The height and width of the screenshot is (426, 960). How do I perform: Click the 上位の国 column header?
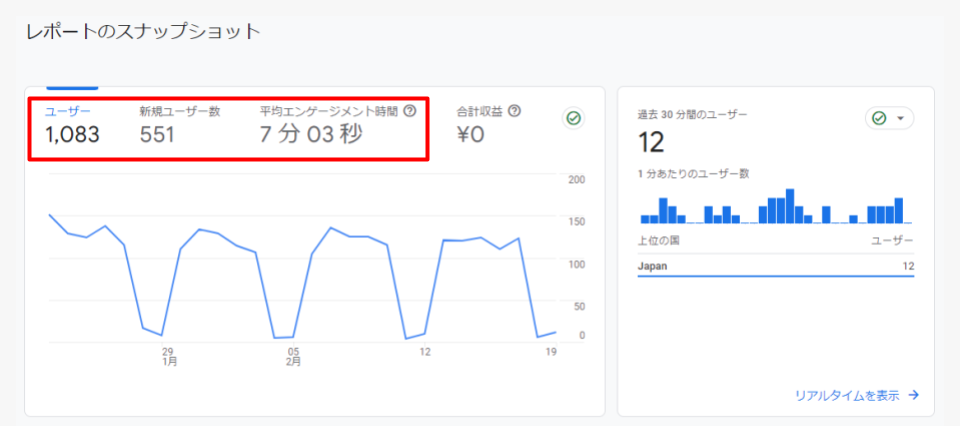pyautogui.click(x=658, y=240)
